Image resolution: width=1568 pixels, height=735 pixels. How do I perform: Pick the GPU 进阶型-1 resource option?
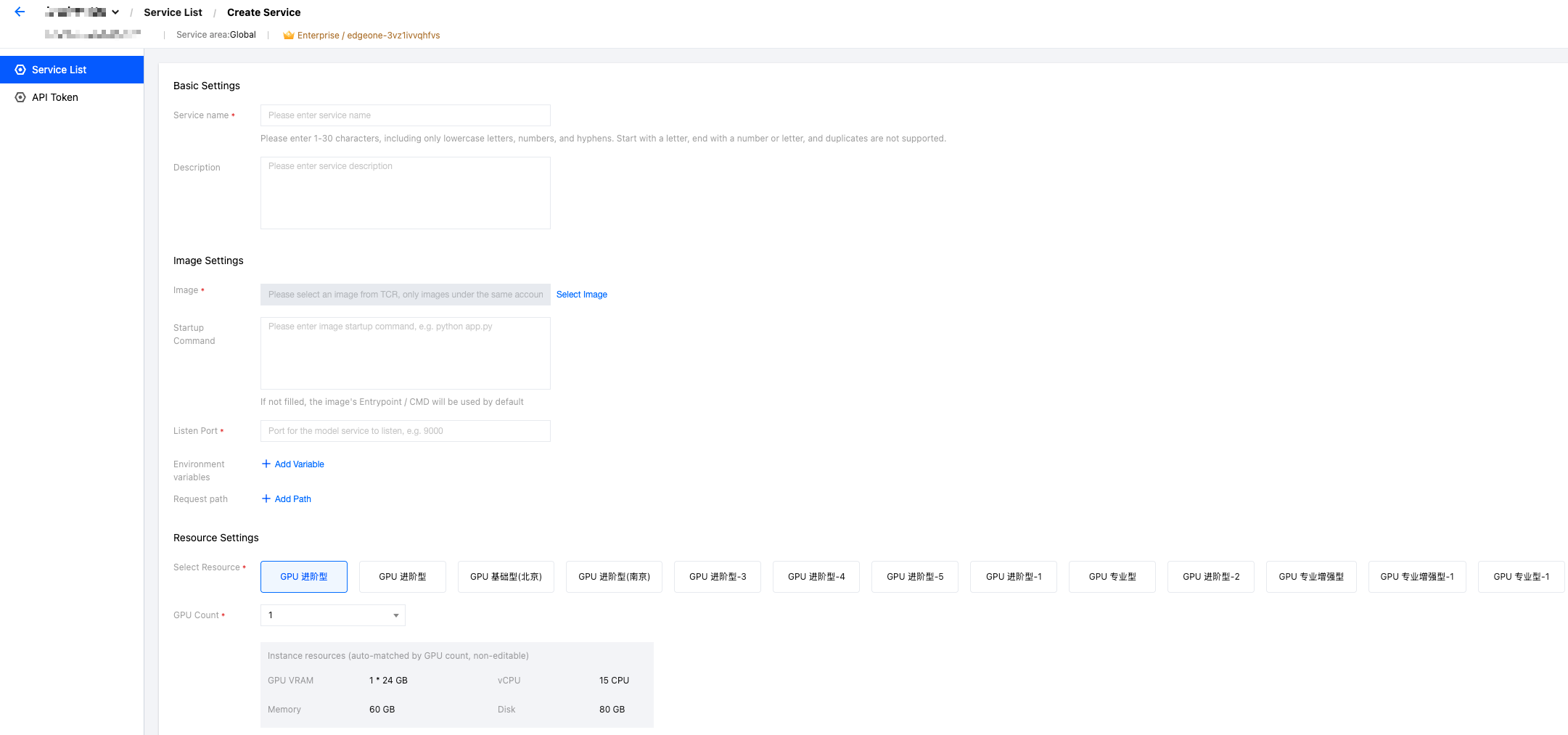click(x=1014, y=577)
